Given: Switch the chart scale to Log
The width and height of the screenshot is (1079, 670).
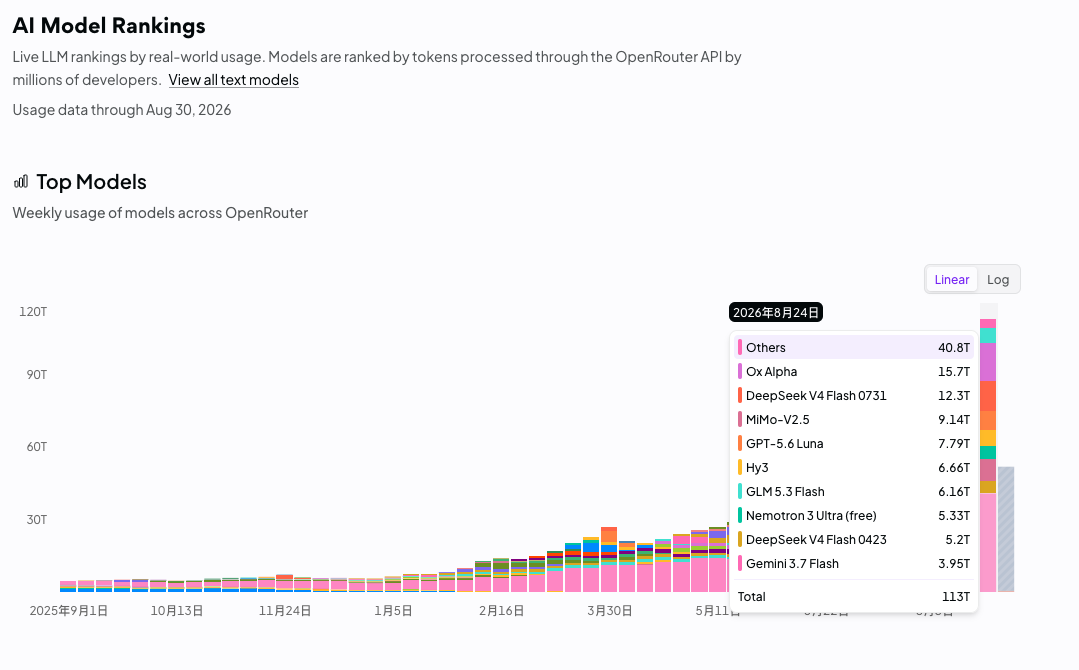Looking at the screenshot, I should pyautogui.click(x=998, y=279).
